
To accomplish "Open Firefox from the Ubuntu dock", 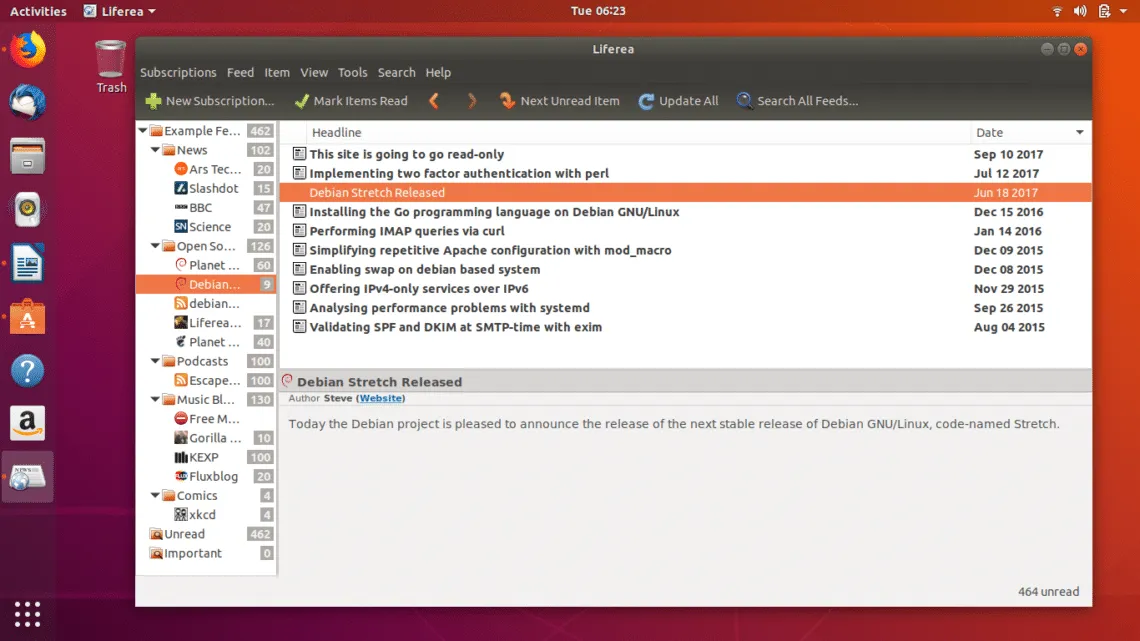I will pos(28,49).
